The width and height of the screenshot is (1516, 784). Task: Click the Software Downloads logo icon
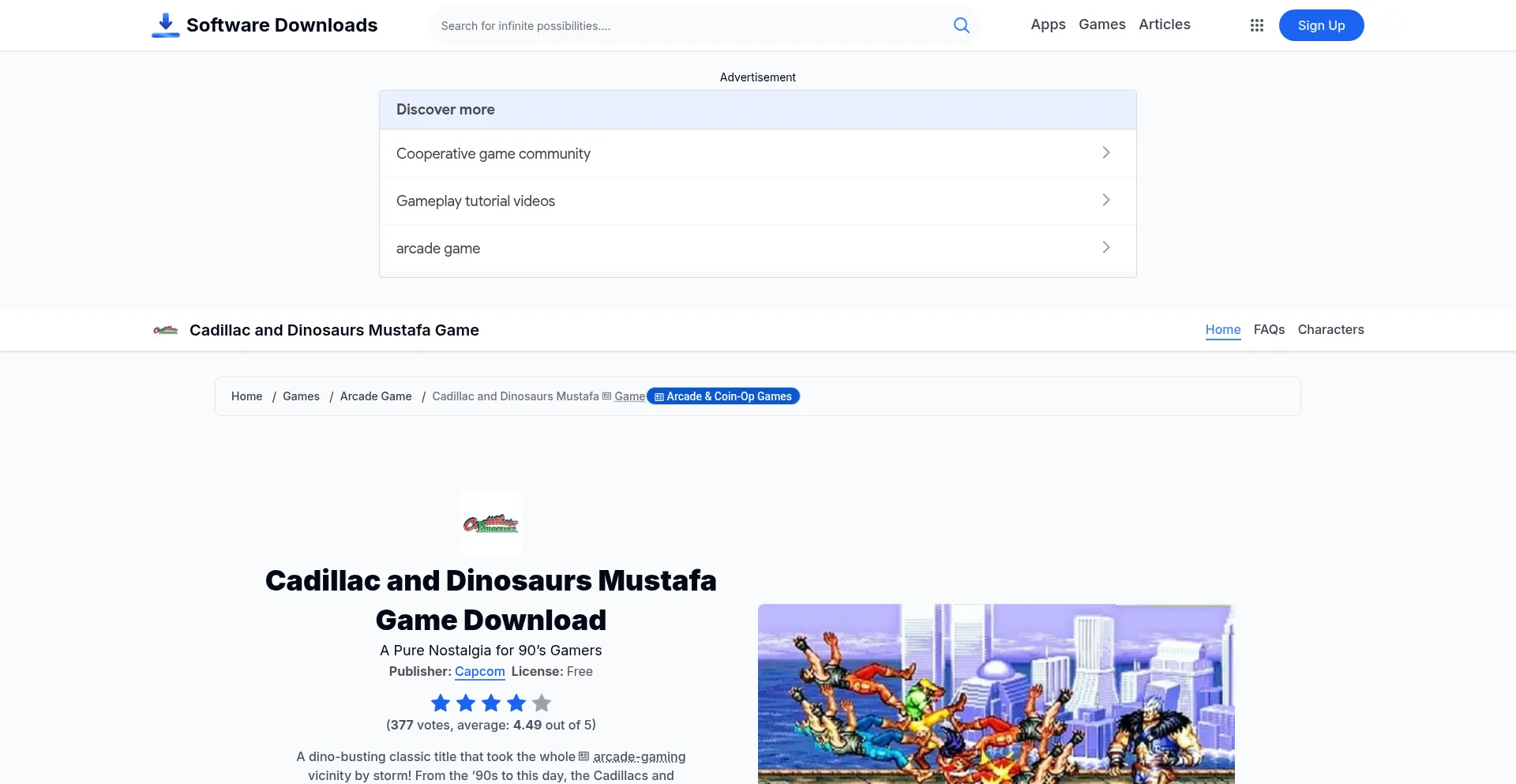coord(165,25)
